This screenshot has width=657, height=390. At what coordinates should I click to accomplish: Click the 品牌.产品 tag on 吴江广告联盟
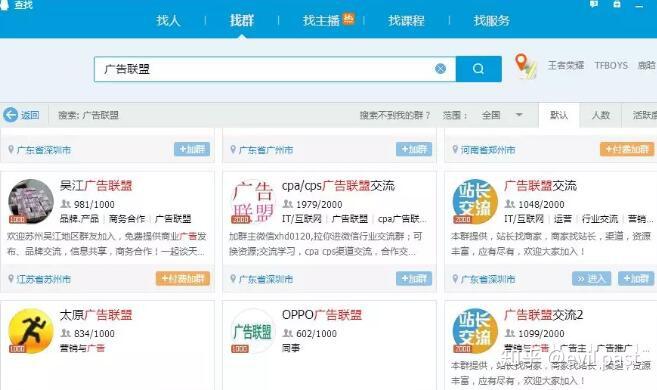[79, 219]
